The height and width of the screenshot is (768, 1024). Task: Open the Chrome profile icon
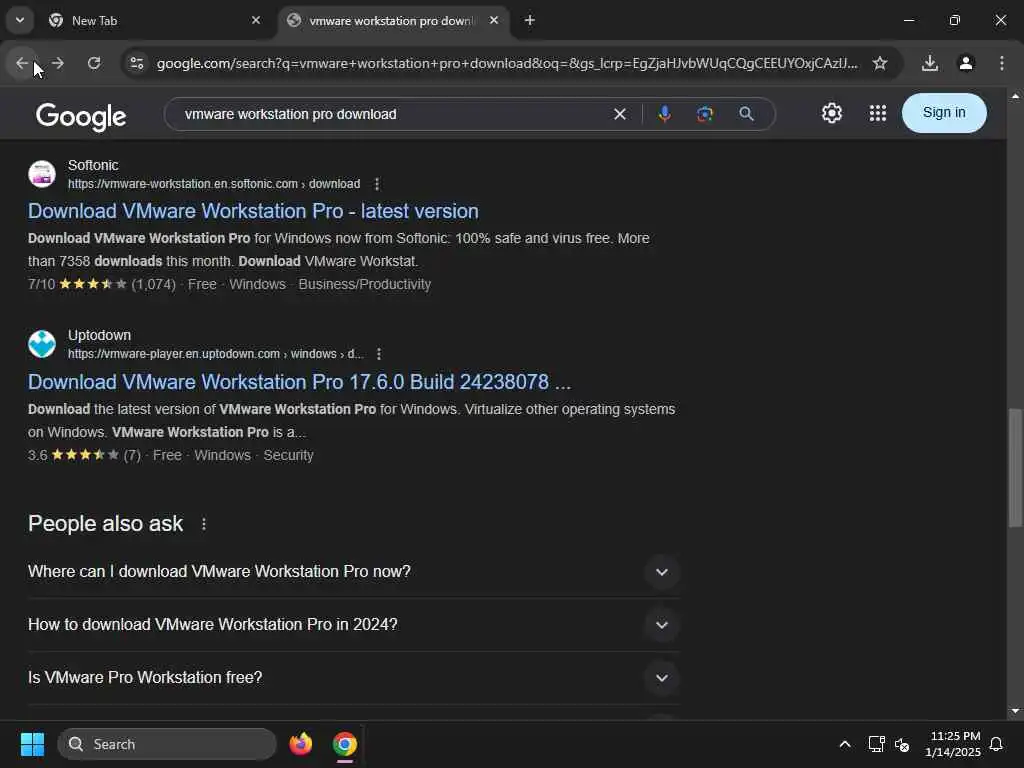(x=966, y=63)
